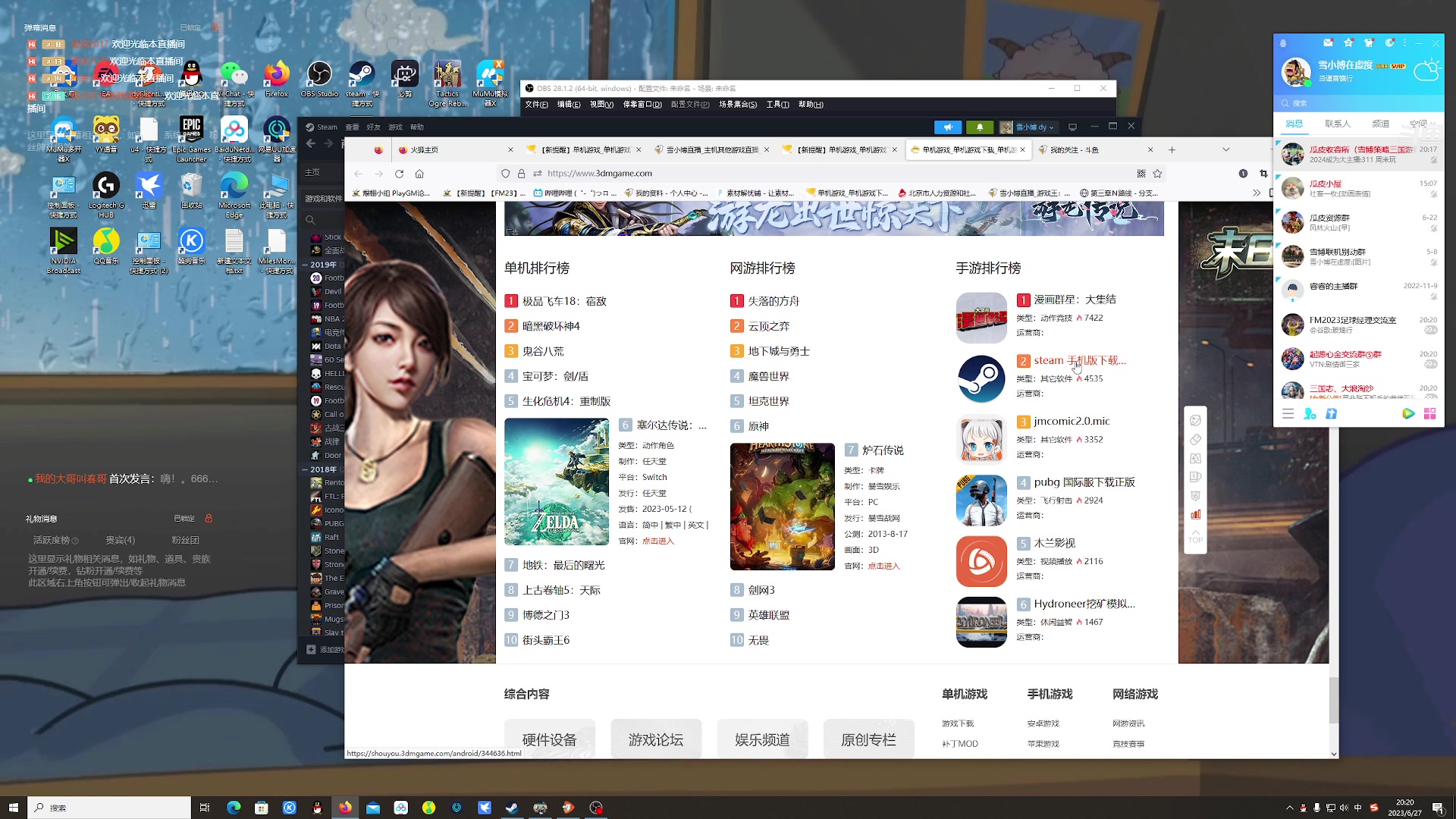This screenshot has height=819, width=1456.
Task: Open Steam 好友 menu
Action: click(x=373, y=127)
